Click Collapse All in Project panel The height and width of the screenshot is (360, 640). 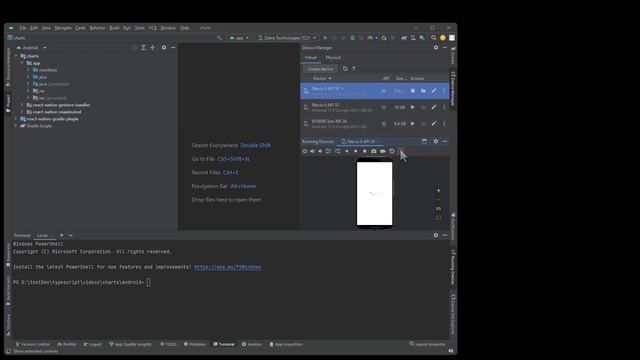pyautogui.click(x=153, y=48)
